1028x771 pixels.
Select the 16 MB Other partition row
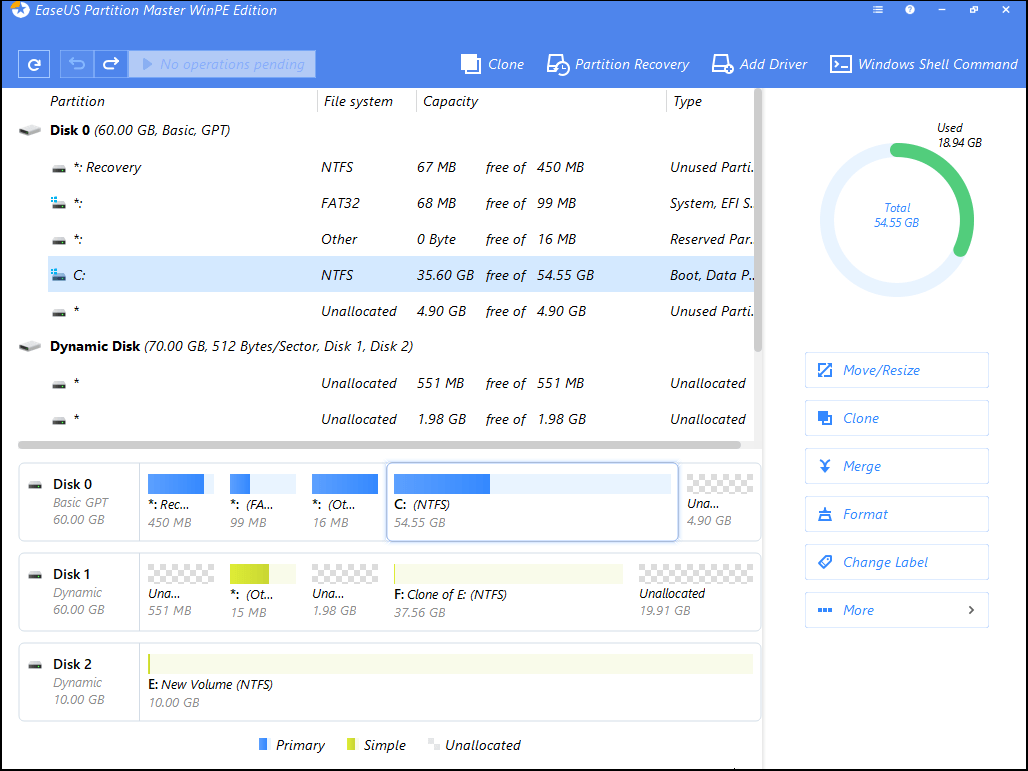coord(401,239)
